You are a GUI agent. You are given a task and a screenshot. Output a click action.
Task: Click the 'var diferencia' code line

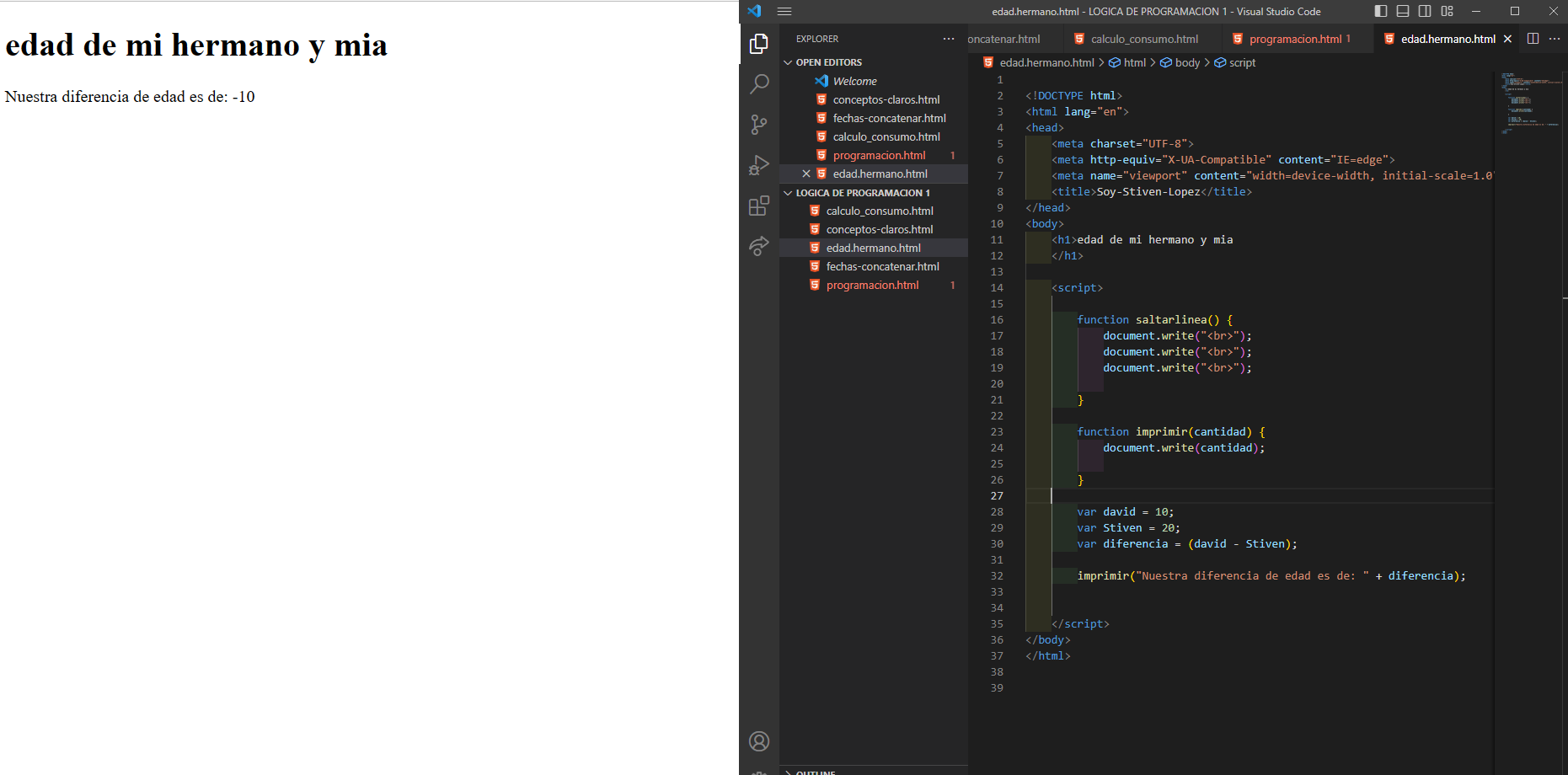point(1186,544)
